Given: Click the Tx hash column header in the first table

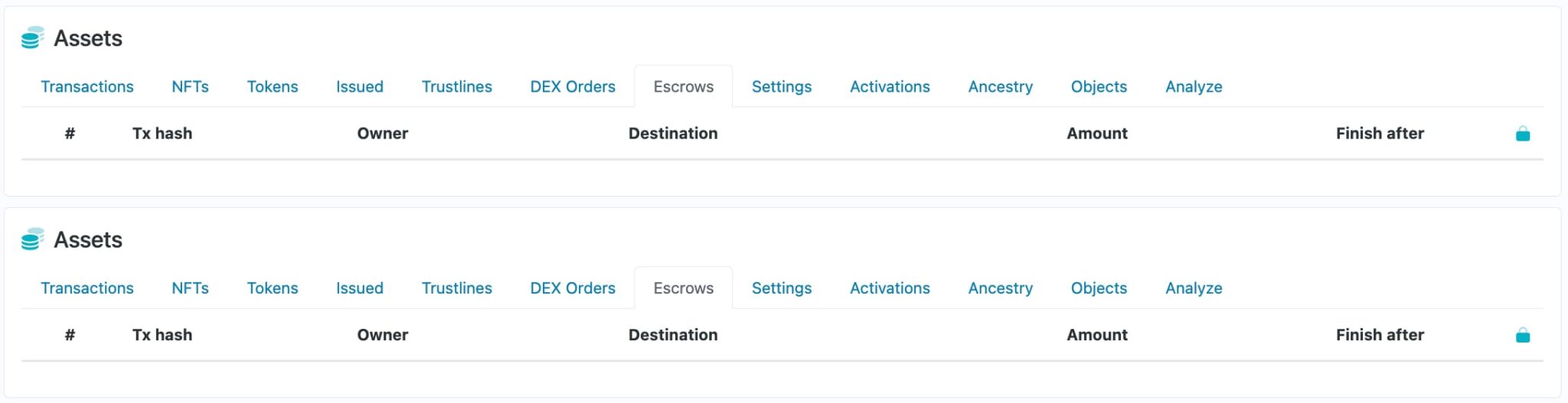Looking at the screenshot, I should tap(162, 133).
